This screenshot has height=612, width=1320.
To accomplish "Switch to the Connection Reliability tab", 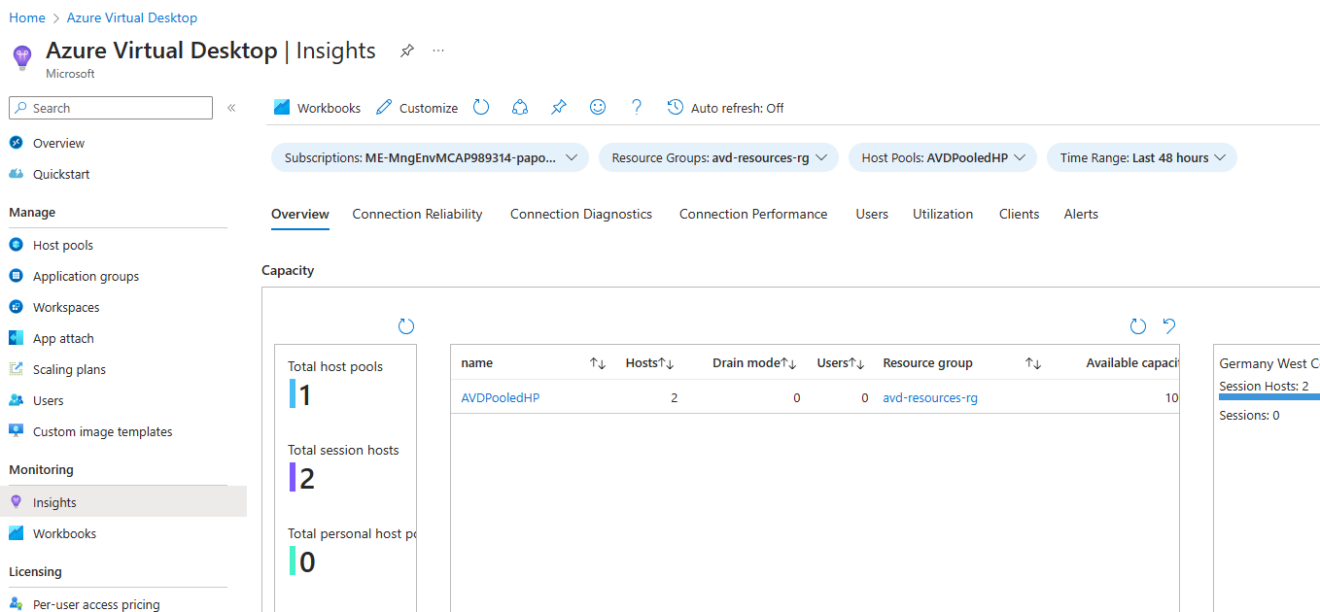I will click(417, 213).
